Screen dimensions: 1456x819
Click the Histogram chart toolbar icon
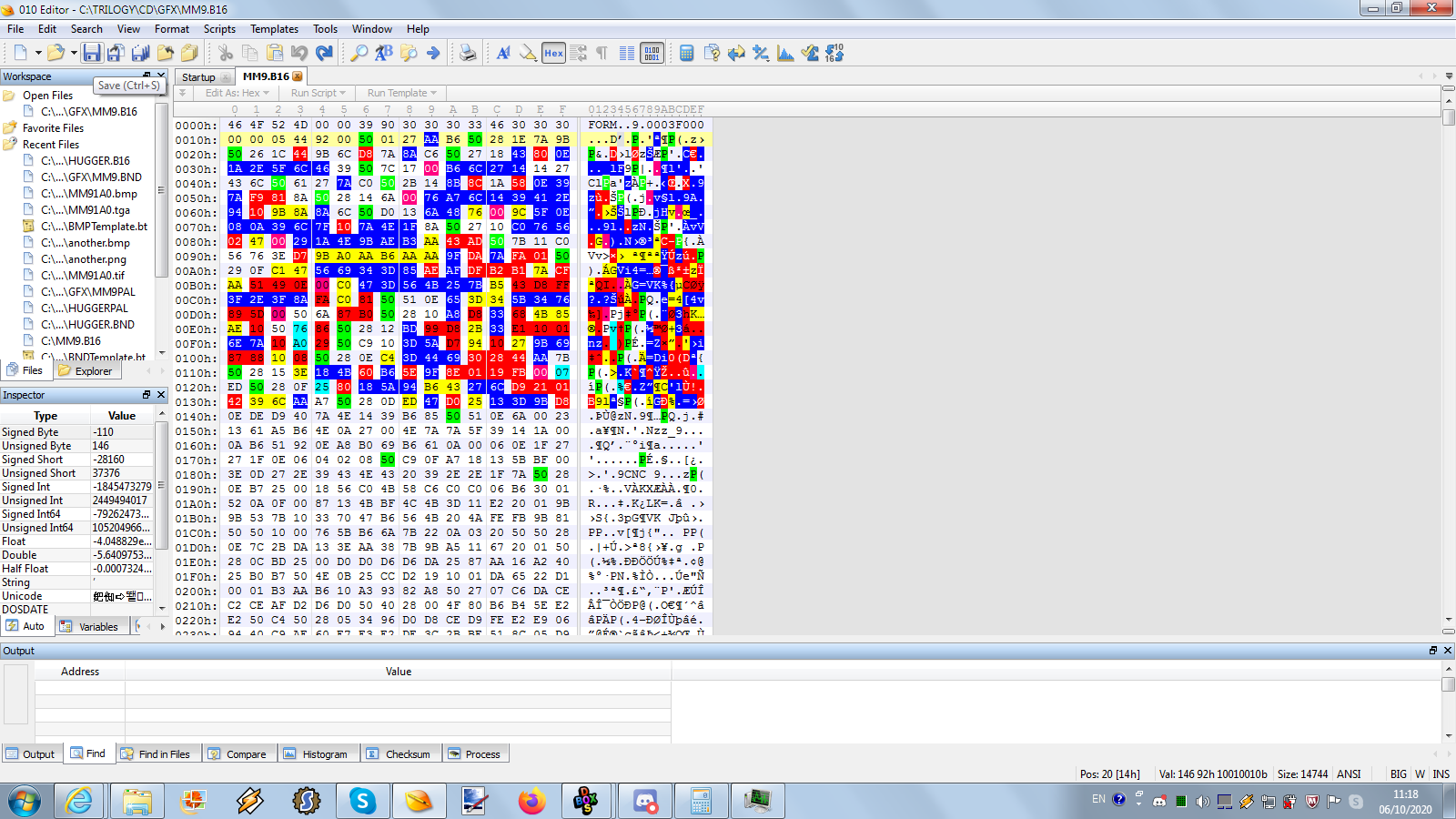click(x=785, y=53)
